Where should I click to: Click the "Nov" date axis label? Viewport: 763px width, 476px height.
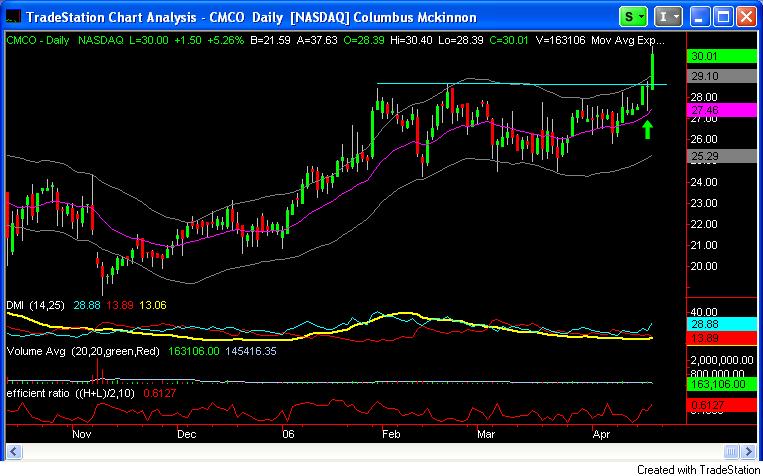click(82, 434)
